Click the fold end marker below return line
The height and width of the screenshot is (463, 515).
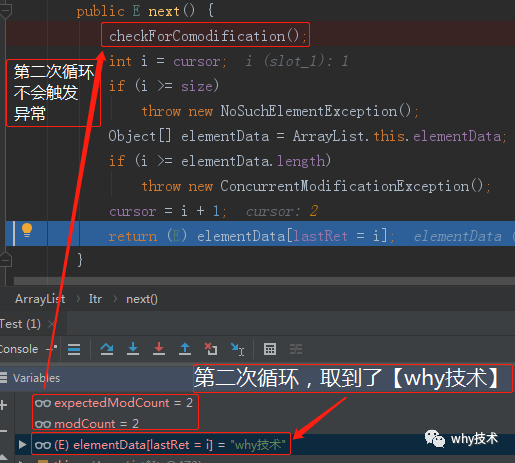pyautogui.click(x=6, y=260)
